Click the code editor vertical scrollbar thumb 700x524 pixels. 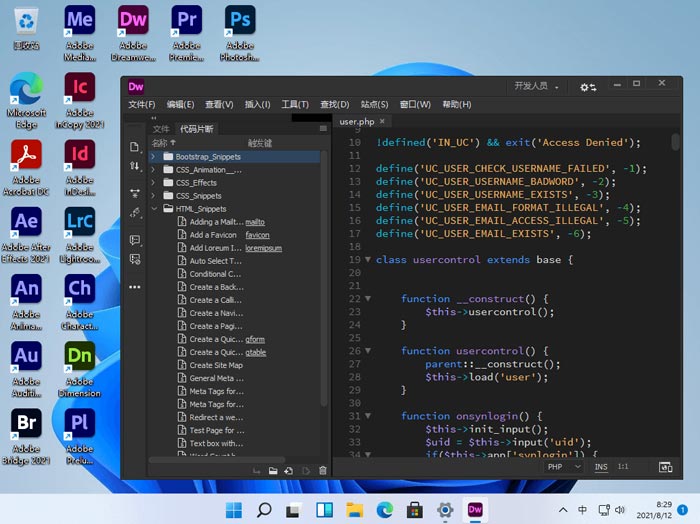675,141
